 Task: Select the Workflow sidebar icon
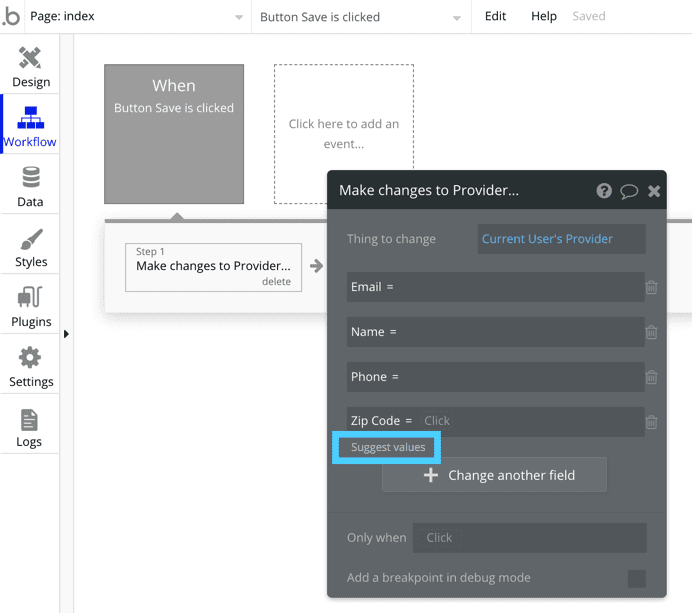30,127
